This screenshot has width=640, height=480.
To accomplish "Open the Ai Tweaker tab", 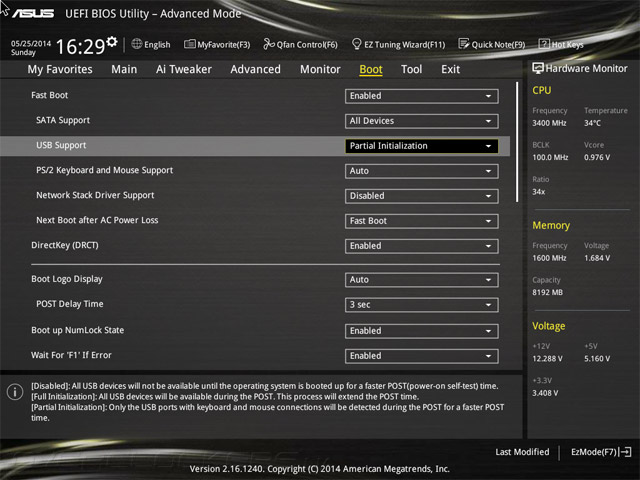I will pos(184,69).
